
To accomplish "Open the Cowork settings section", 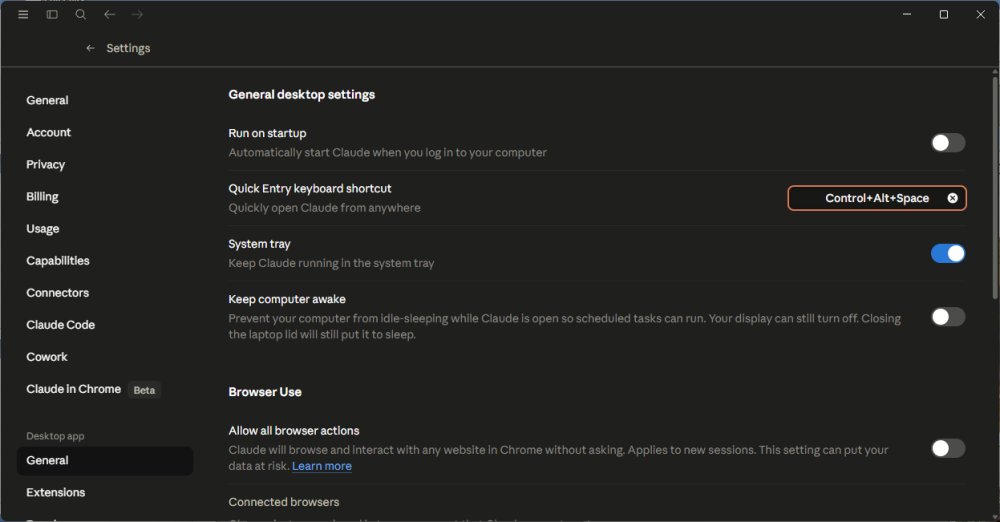I will pyautogui.click(x=47, y=357).
